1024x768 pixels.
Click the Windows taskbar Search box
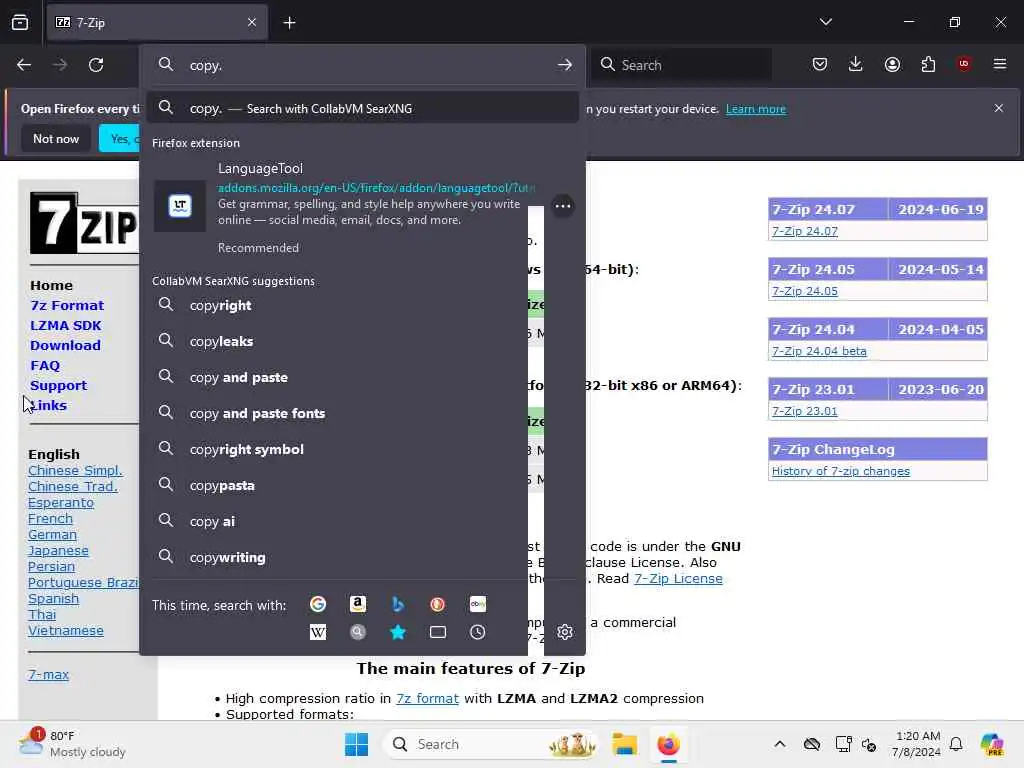point(491,744)
